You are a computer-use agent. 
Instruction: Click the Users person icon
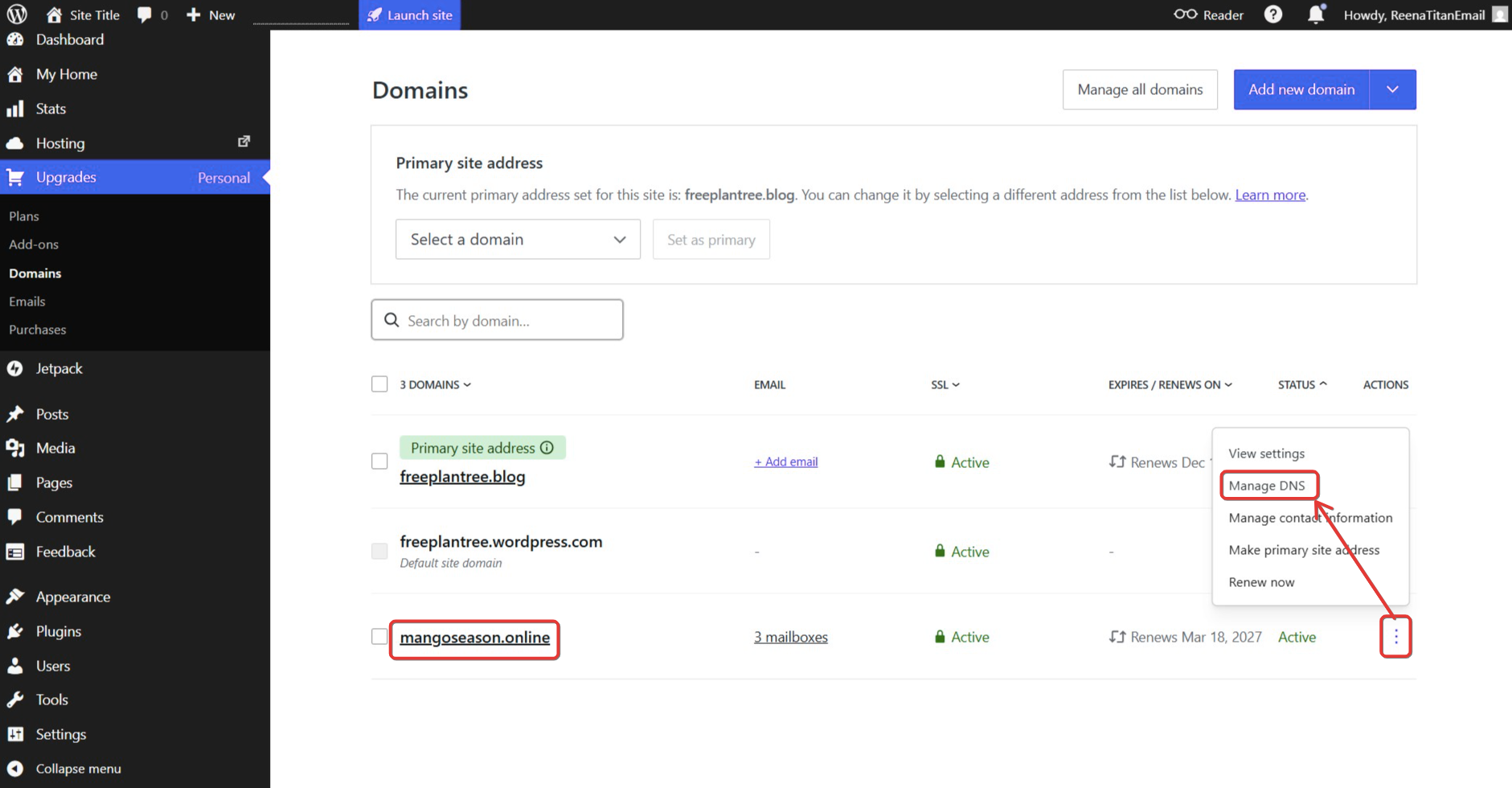pos(15,666)
